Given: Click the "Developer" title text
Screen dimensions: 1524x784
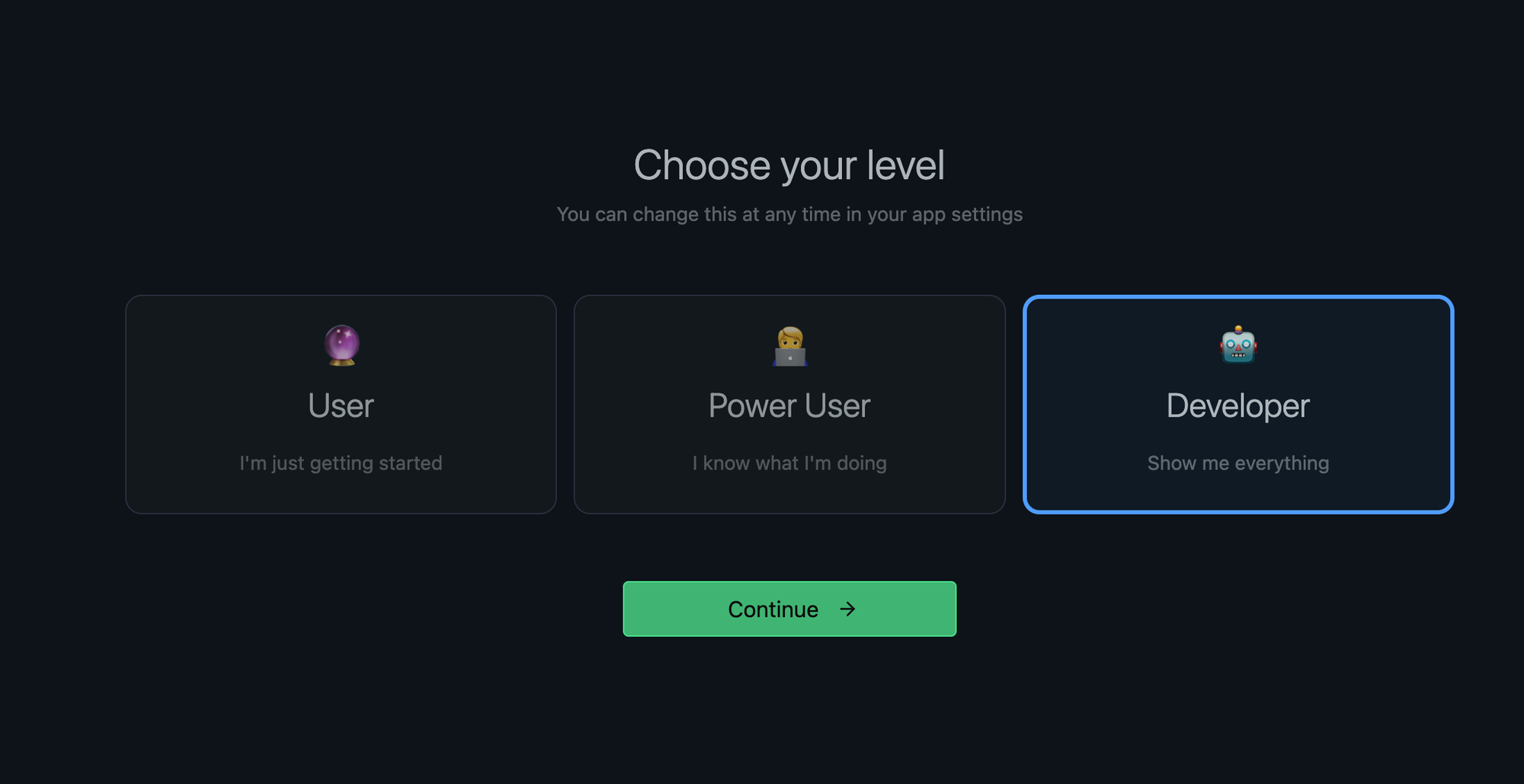Looking at the screenshot, I should tap(1238, 406).
